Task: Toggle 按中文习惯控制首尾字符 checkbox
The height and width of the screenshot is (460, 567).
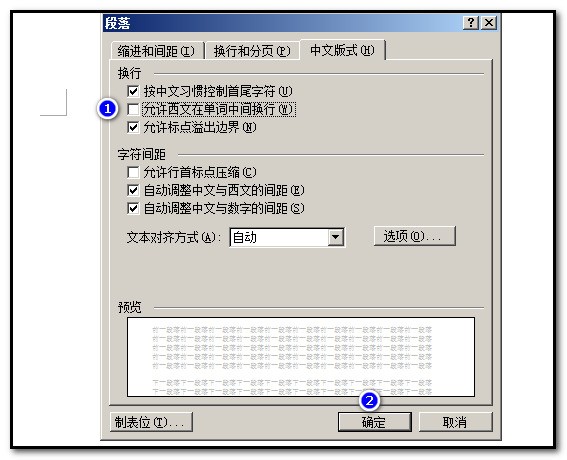Action: click(x=133, y=91)
